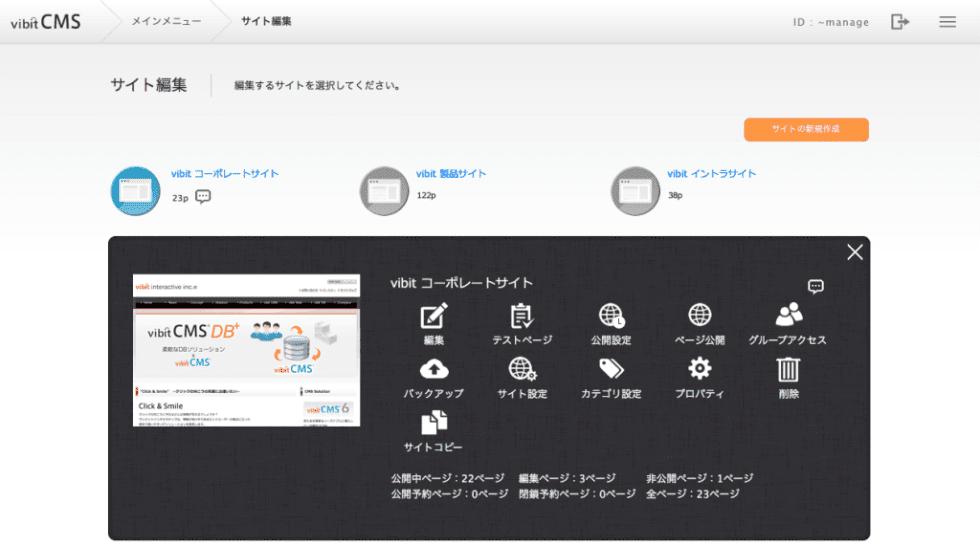Go to メインメニュー breadcrumb
980x546 pixels.
166,21
